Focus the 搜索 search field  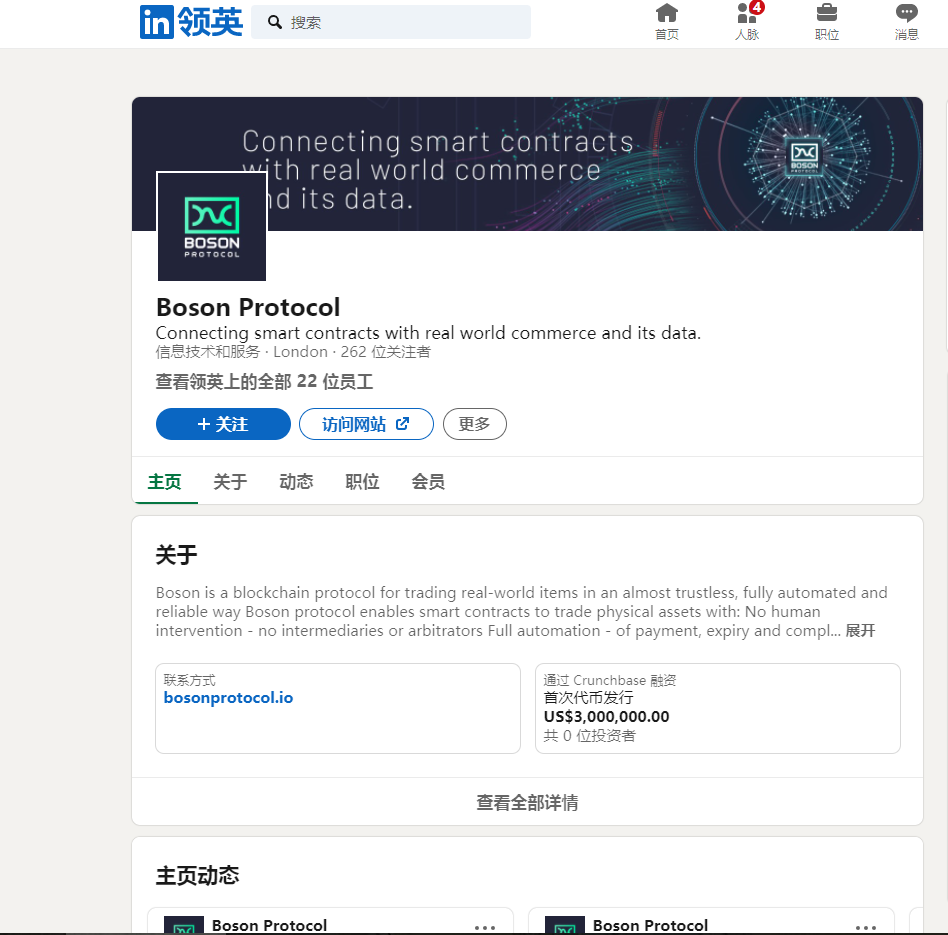click(391, 22)
